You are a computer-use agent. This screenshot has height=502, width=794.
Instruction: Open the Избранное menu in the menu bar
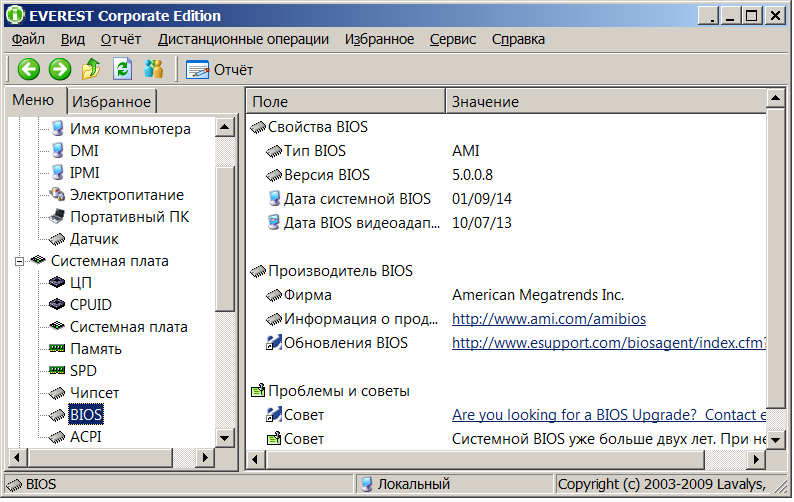(x=379, y=39)
